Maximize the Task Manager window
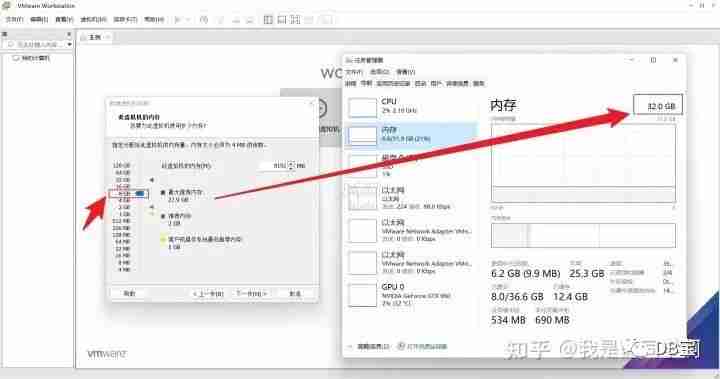 pyautogui.click(x=653, y=60)
